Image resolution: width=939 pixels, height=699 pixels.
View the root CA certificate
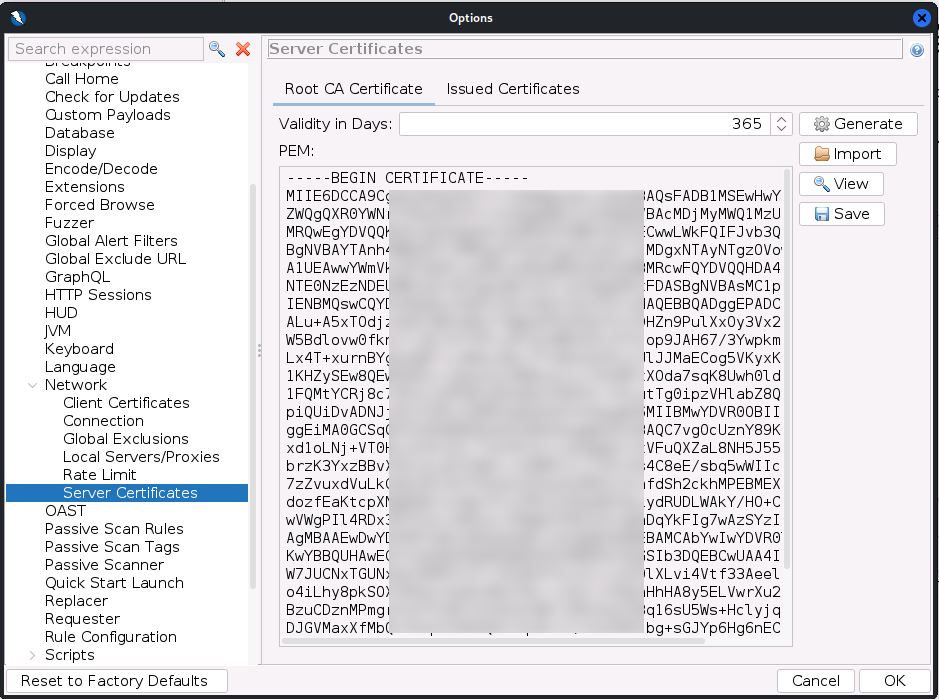841,184
